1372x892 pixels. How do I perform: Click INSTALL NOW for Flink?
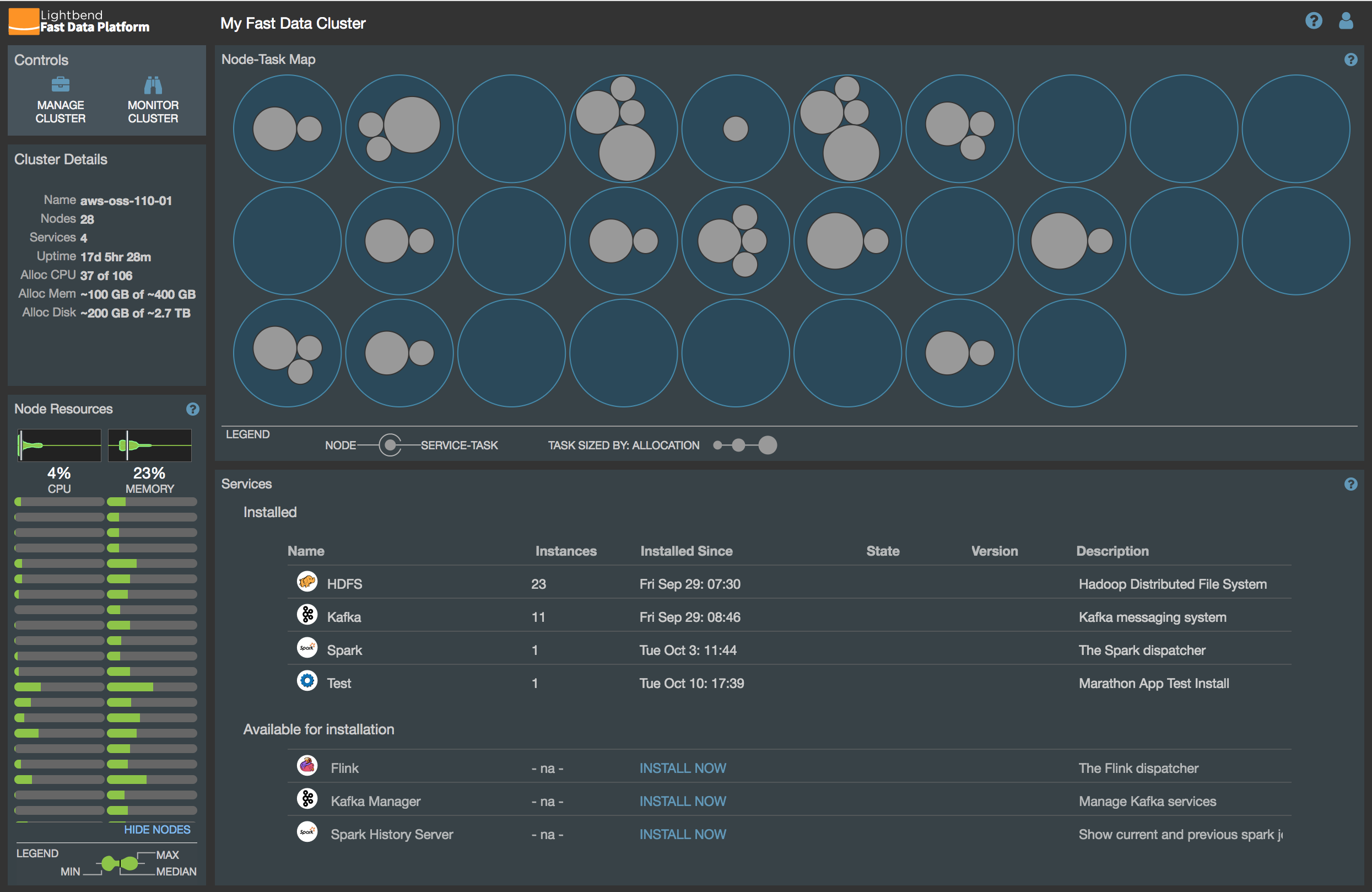click(681, 768)
